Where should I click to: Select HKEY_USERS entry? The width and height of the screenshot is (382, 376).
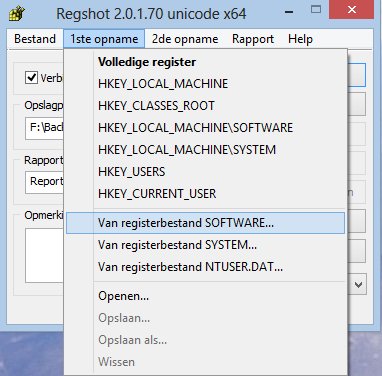(x=205, y=172)
